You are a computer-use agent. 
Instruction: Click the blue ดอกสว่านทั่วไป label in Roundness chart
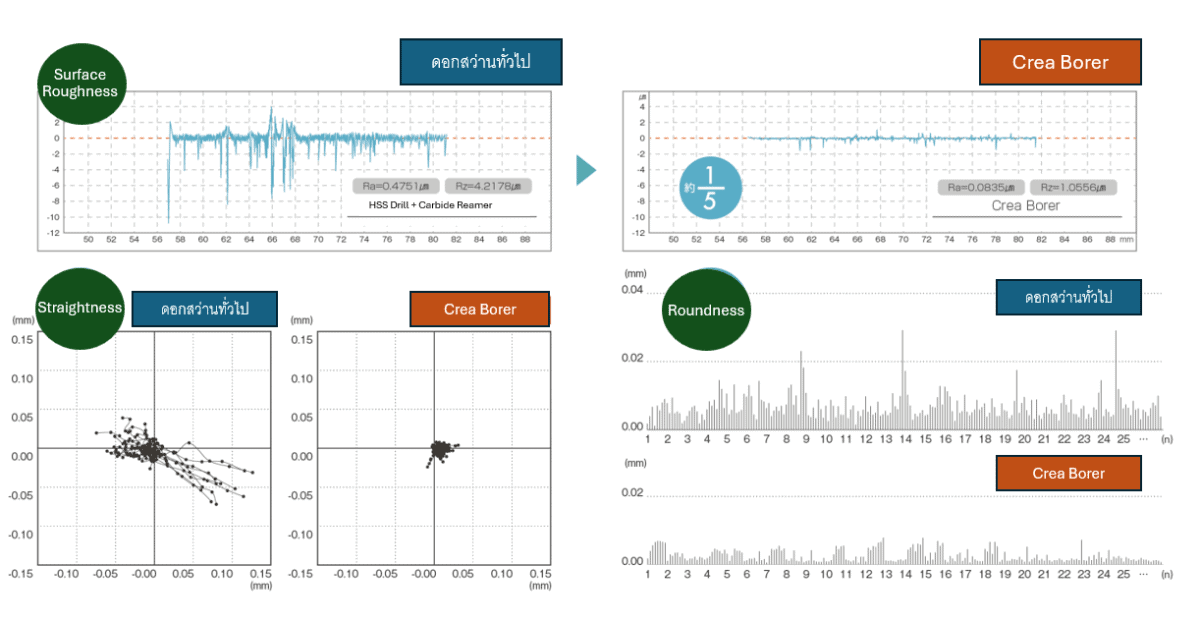pyautogui.click(x=1068, y=297)
